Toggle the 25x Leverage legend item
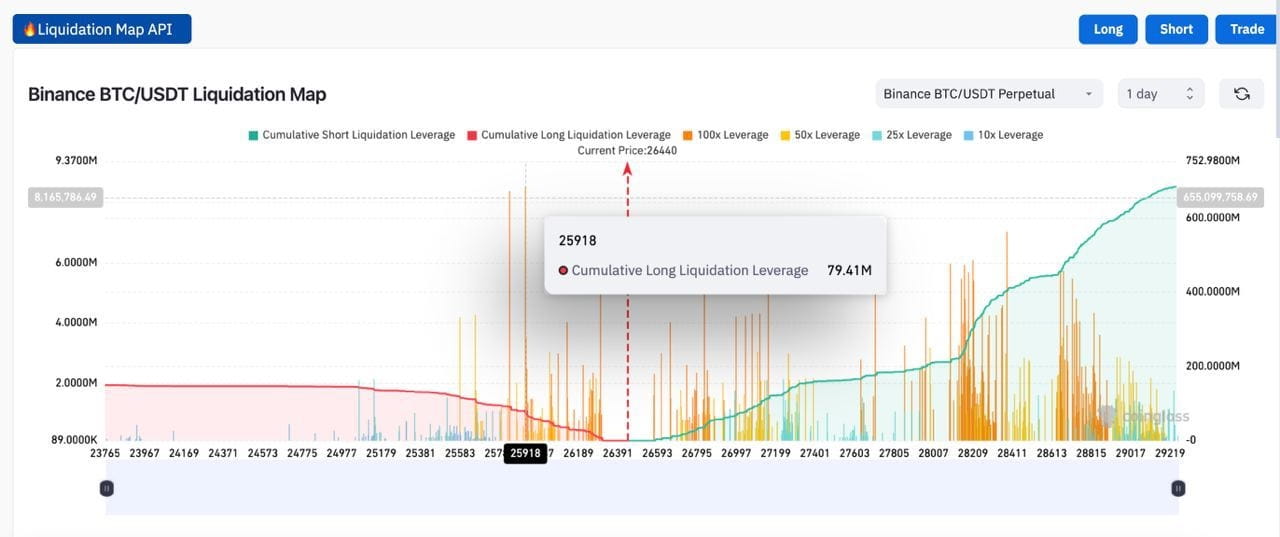 [x=912, y=135]
